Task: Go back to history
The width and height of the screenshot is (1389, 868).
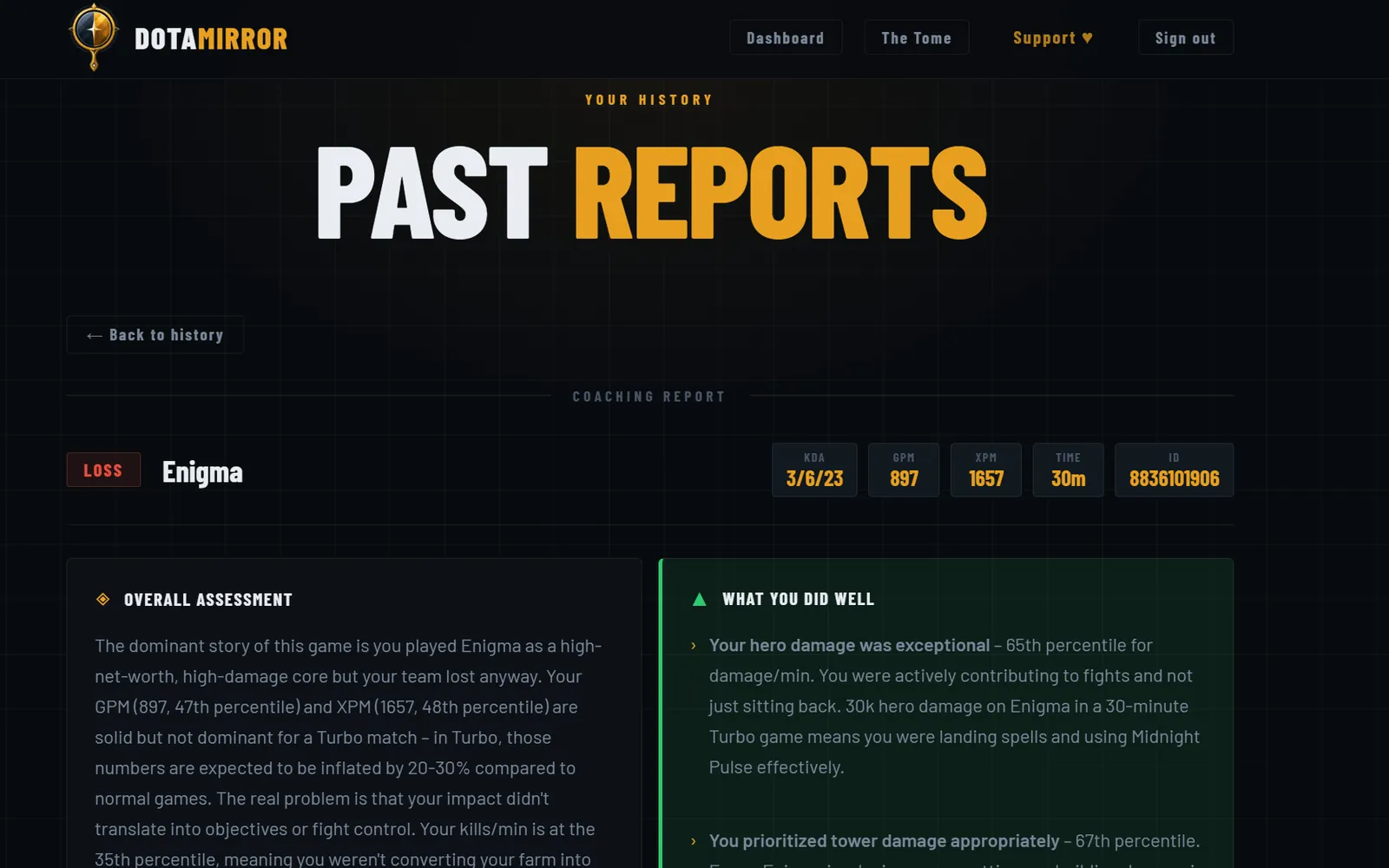Action: tap(155, 335)
